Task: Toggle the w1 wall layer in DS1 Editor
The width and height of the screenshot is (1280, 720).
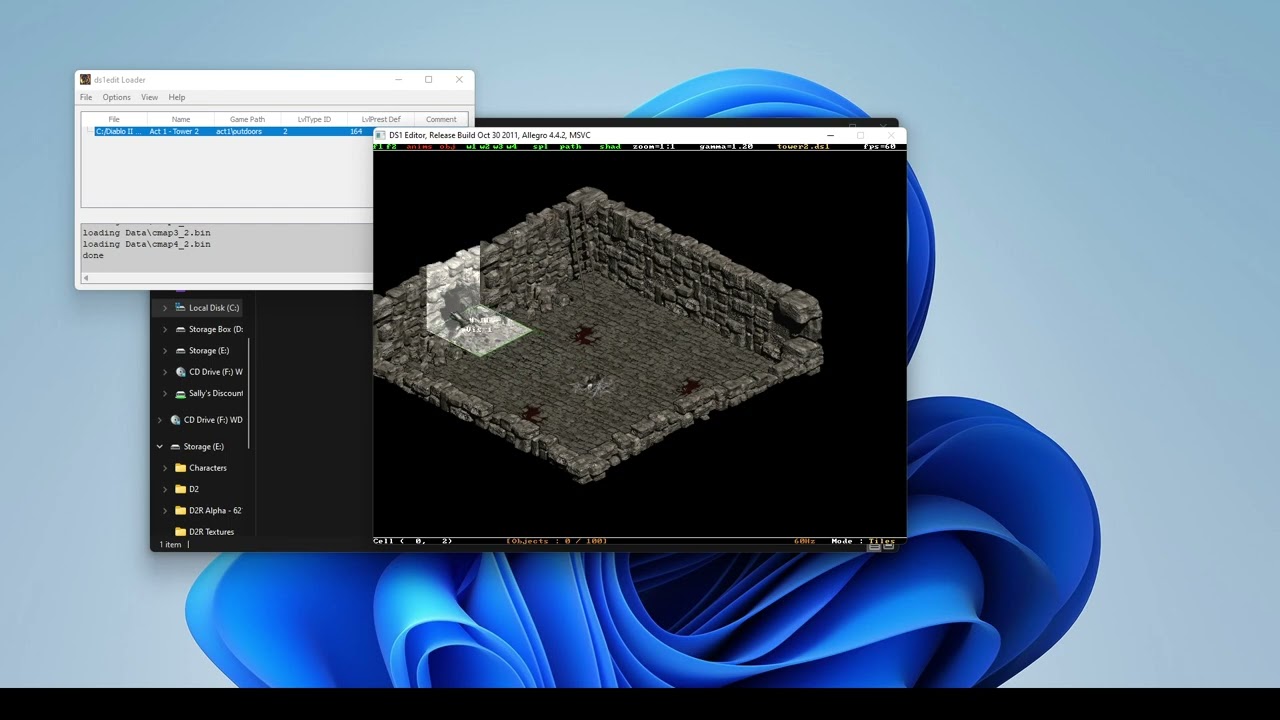Action: [471, 147]
